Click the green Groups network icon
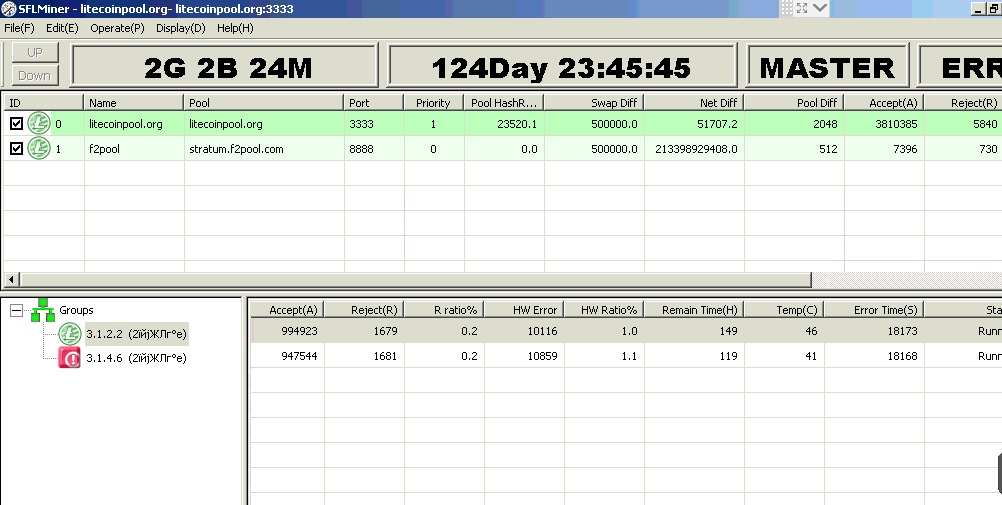Screen dimensions: 1002x505 [42, 310]
